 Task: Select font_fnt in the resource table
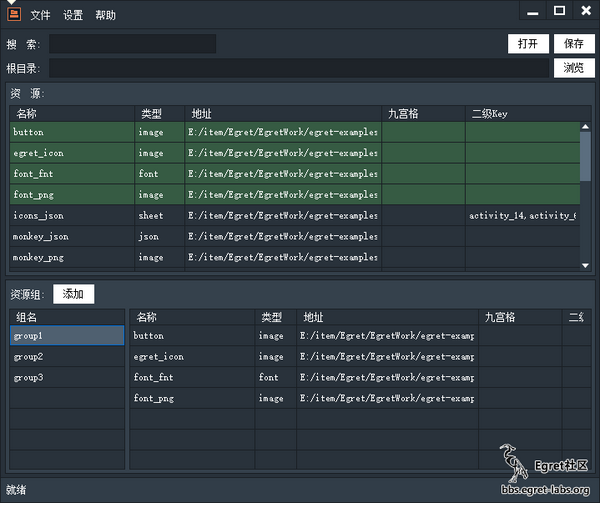pyautogui.click(x=295, y=174)
